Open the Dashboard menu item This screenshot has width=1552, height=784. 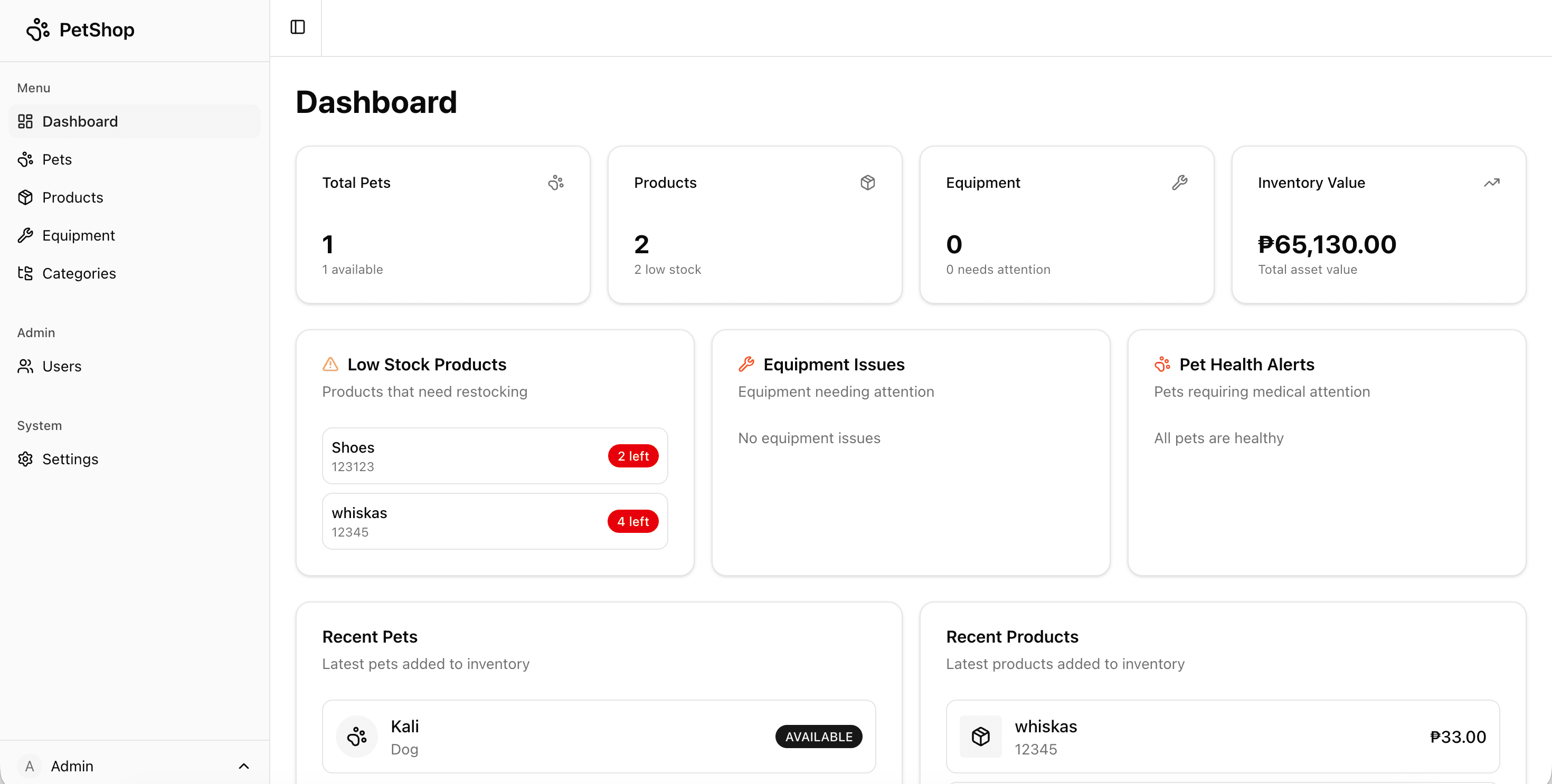135,122
